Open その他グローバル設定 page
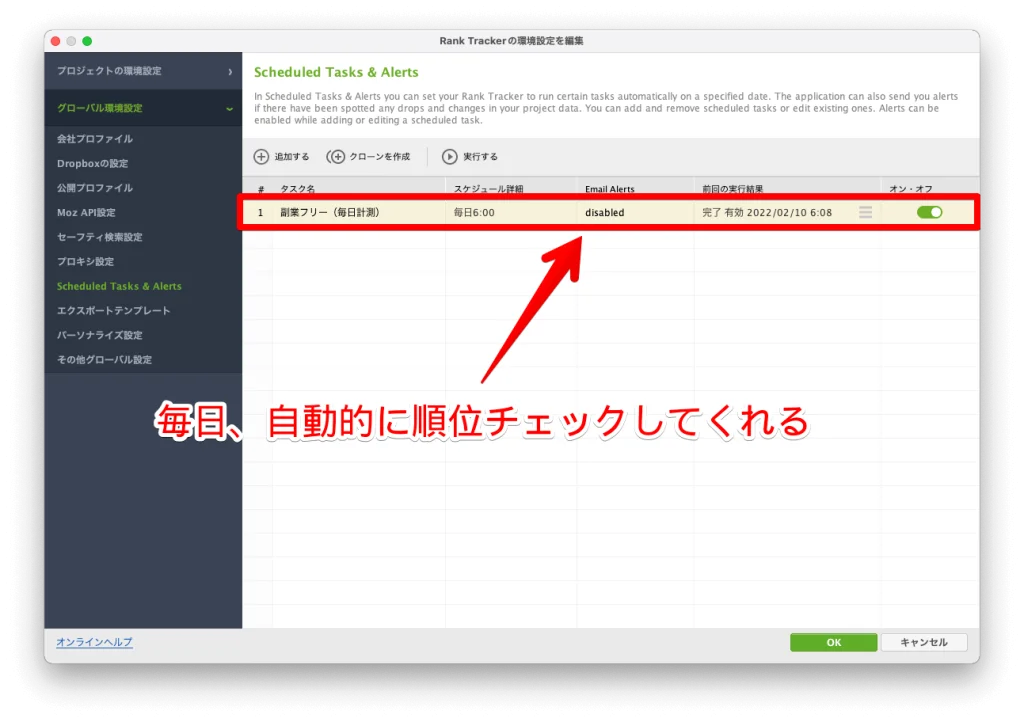 click(x=104, y=360)
